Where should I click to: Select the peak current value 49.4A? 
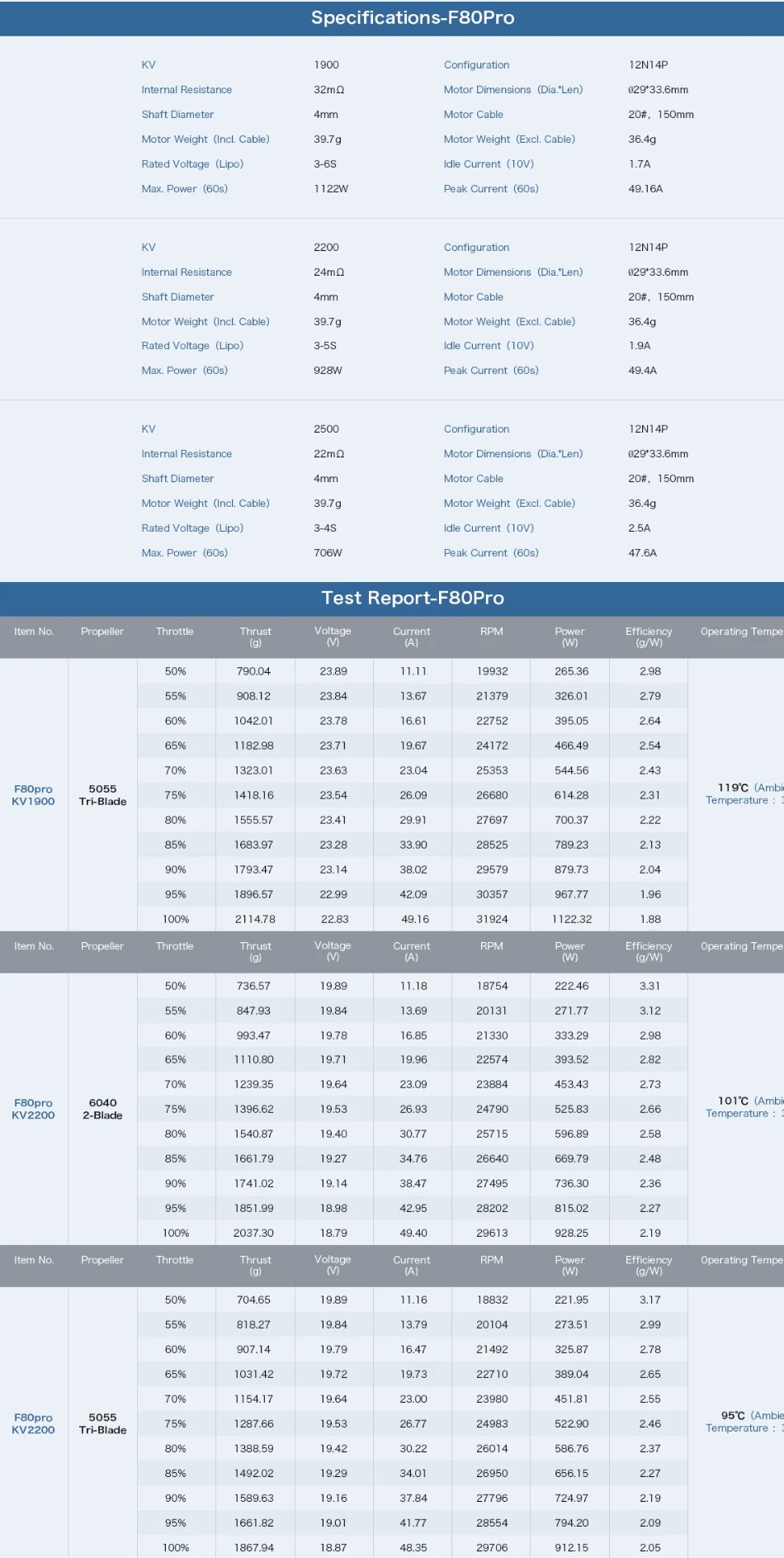(x=643, y=371)
